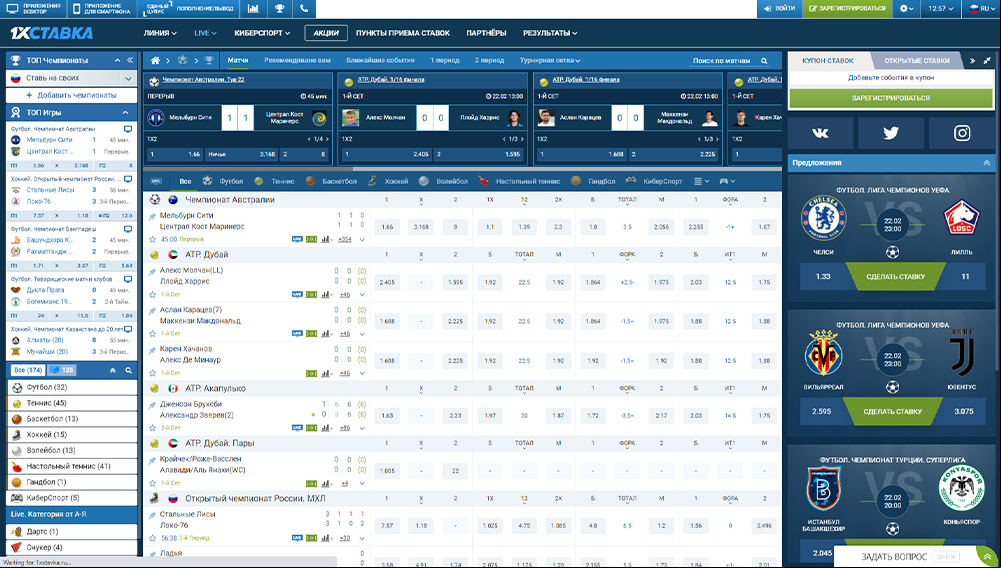
Task: Open settings gear in top right
Action: pyautogui.click(x=906, y=8)
